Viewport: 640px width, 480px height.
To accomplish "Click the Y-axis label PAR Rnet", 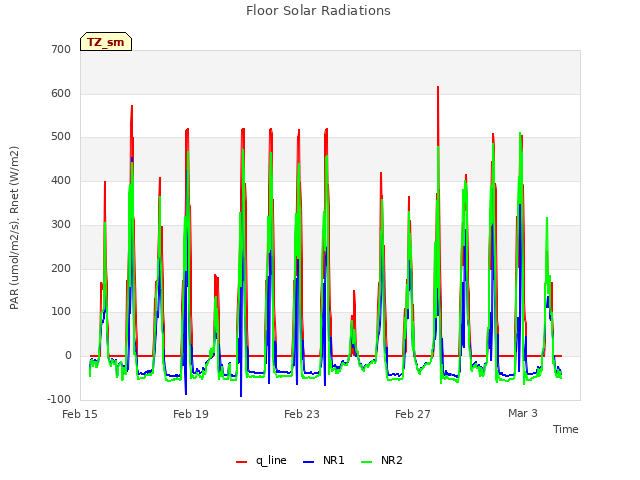I will [14, 228].
